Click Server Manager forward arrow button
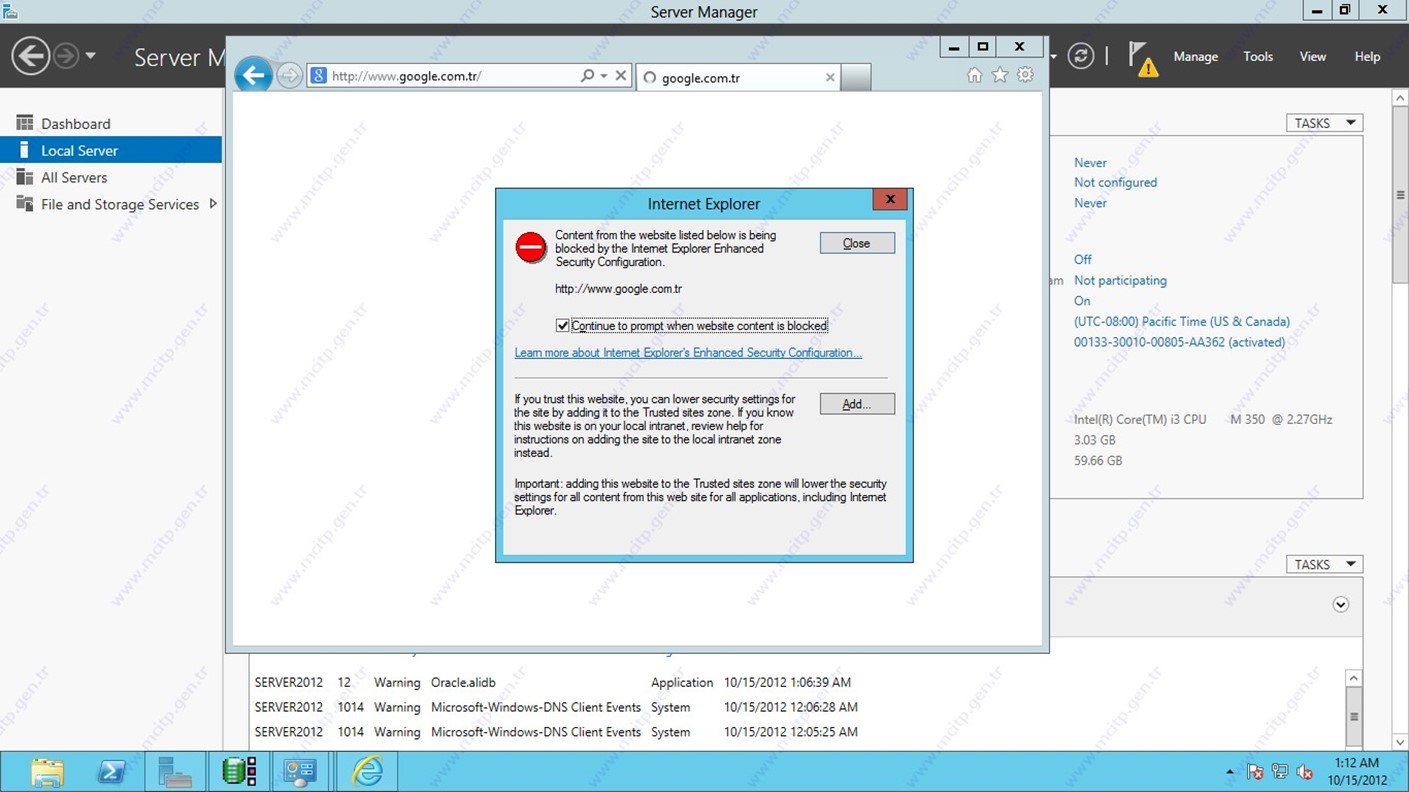Screen dimensions: 1409x792 pyautogui.click(x=66, y=56)
